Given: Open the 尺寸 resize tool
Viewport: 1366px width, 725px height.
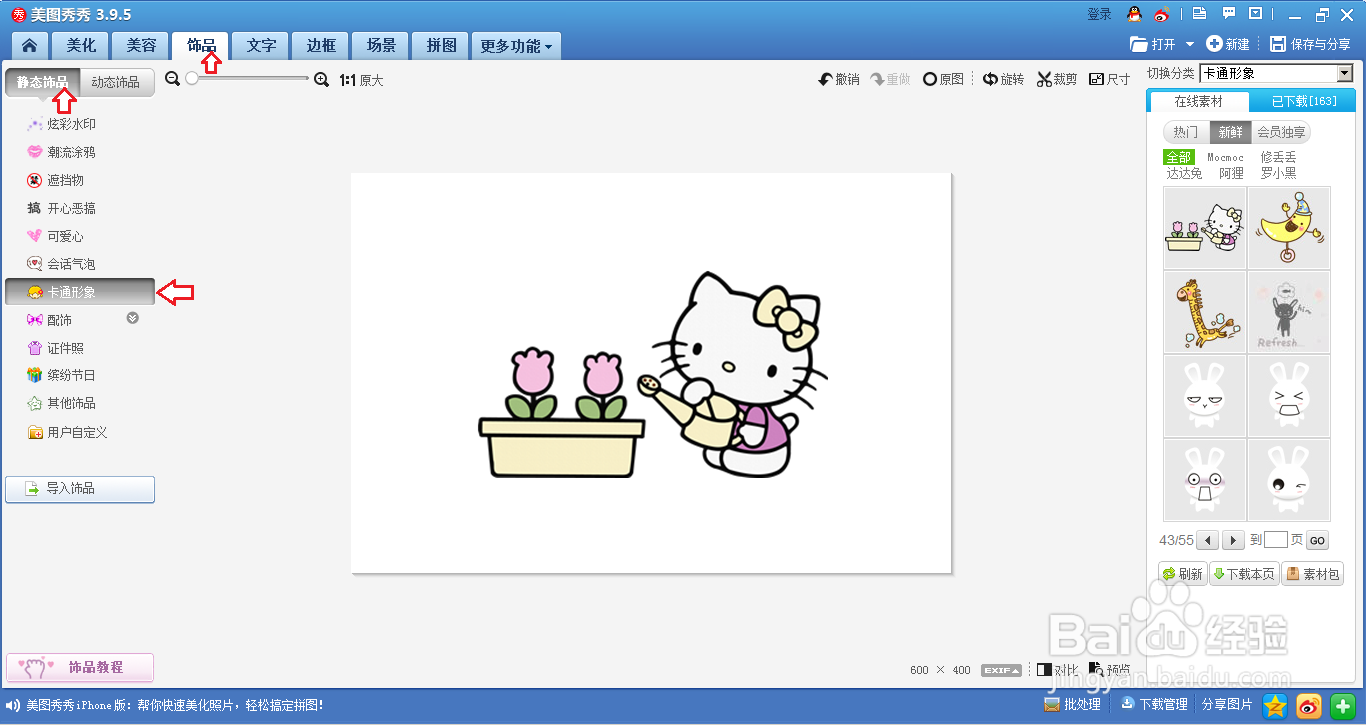Looking at the screenshot, I should (x=1109, y=79).
